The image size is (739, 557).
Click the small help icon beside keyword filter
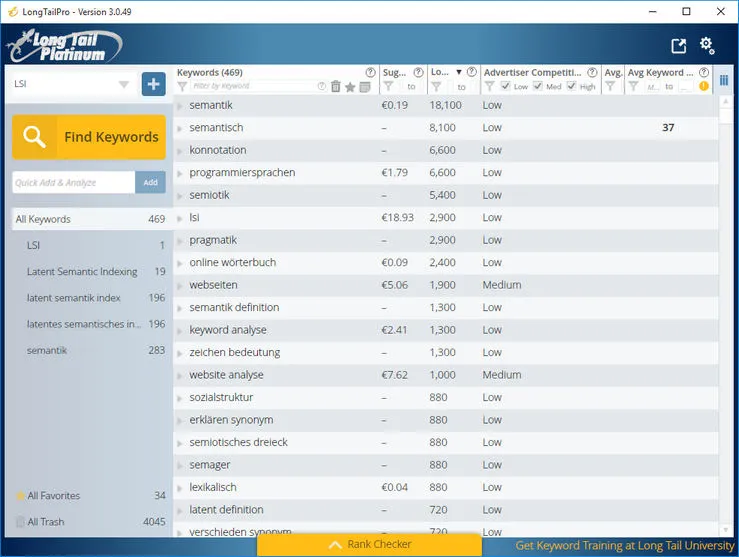321,86
